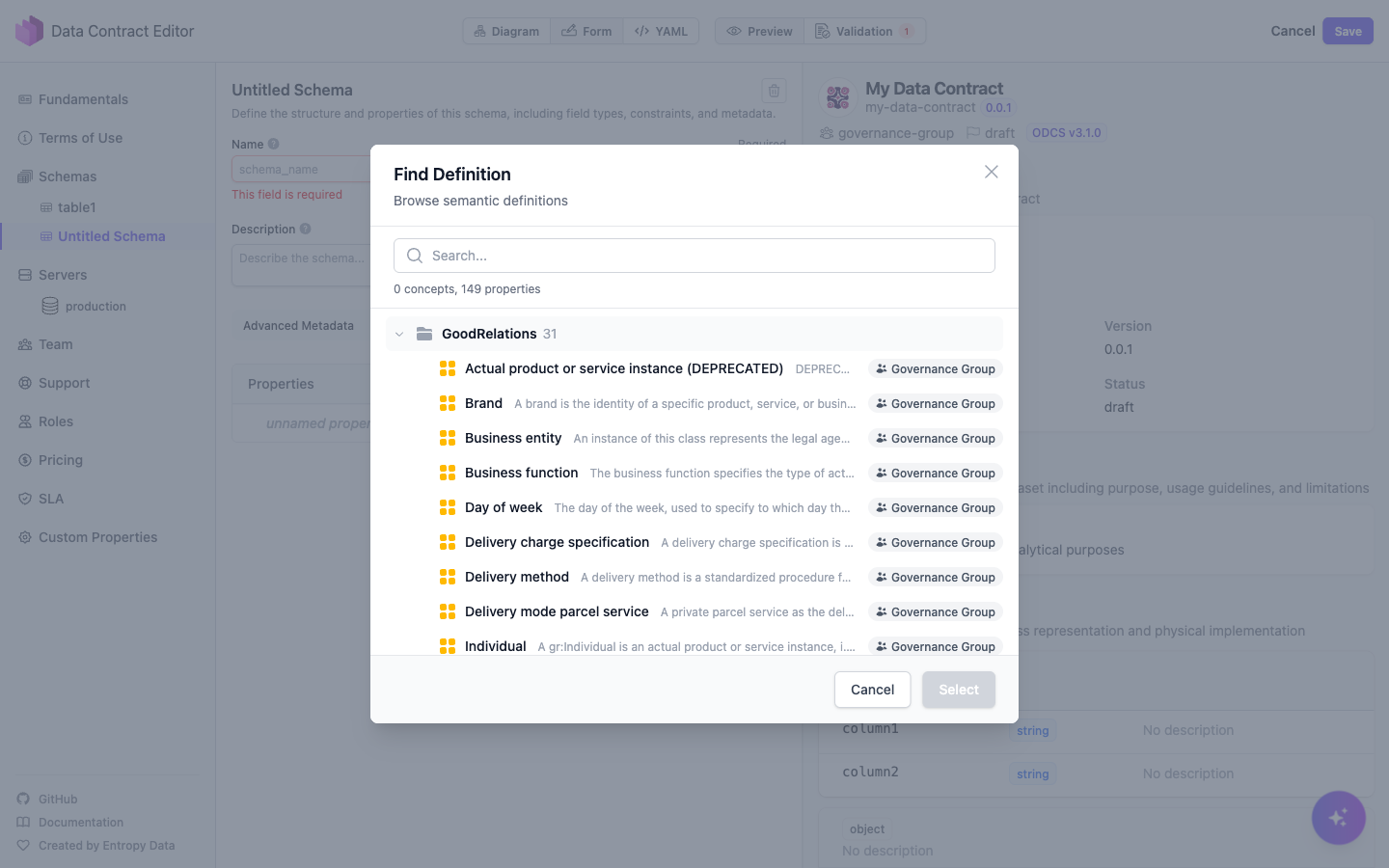1389x868 pixels.
Task: Switch to the Form editing tab
Action: (x=586, y=30)
